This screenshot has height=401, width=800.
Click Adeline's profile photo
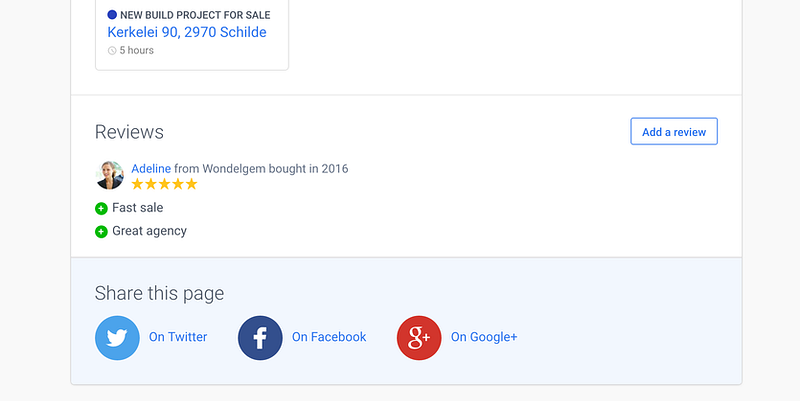[110, 175]
